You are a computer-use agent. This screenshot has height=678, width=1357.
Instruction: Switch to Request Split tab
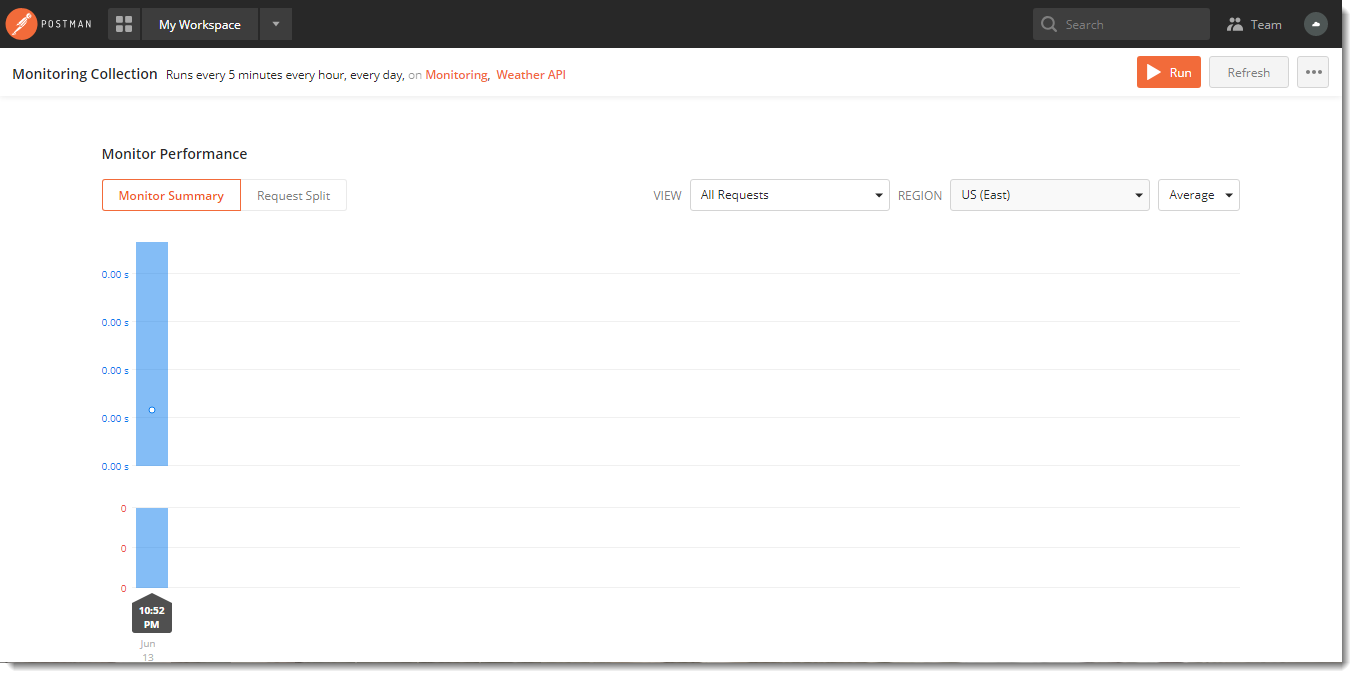tap(293, 196)
